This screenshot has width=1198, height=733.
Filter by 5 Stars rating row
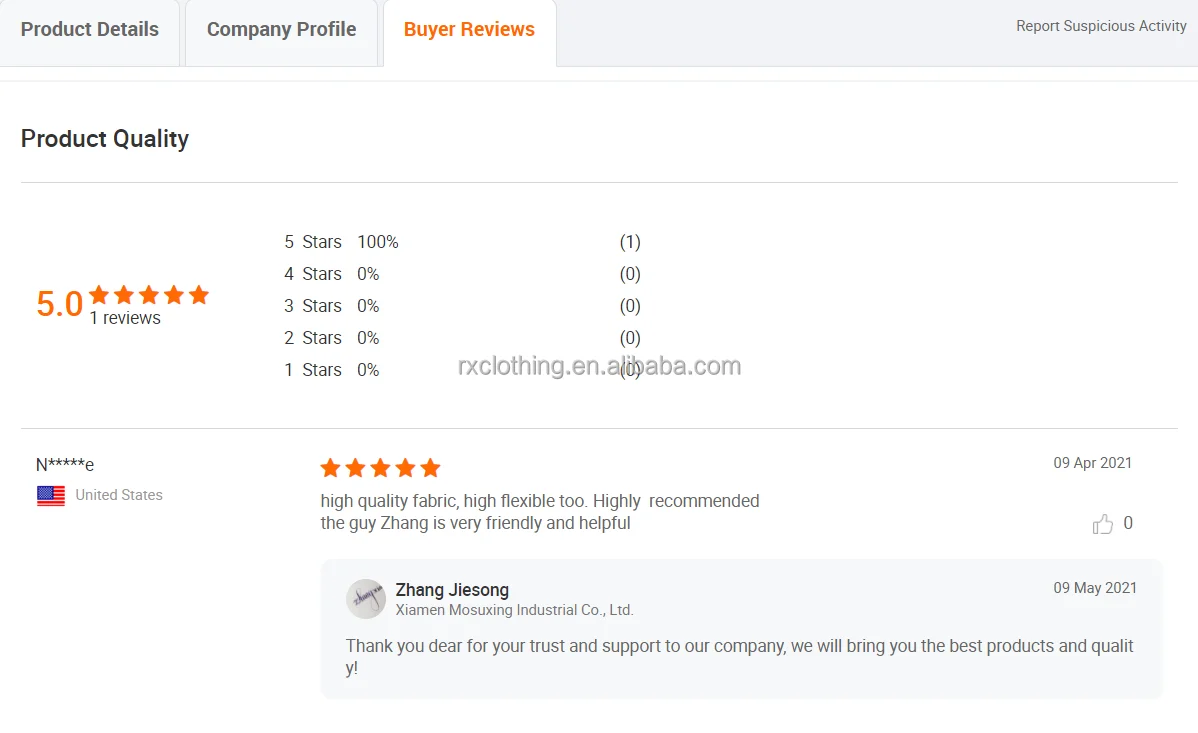[x=462, y=242]
